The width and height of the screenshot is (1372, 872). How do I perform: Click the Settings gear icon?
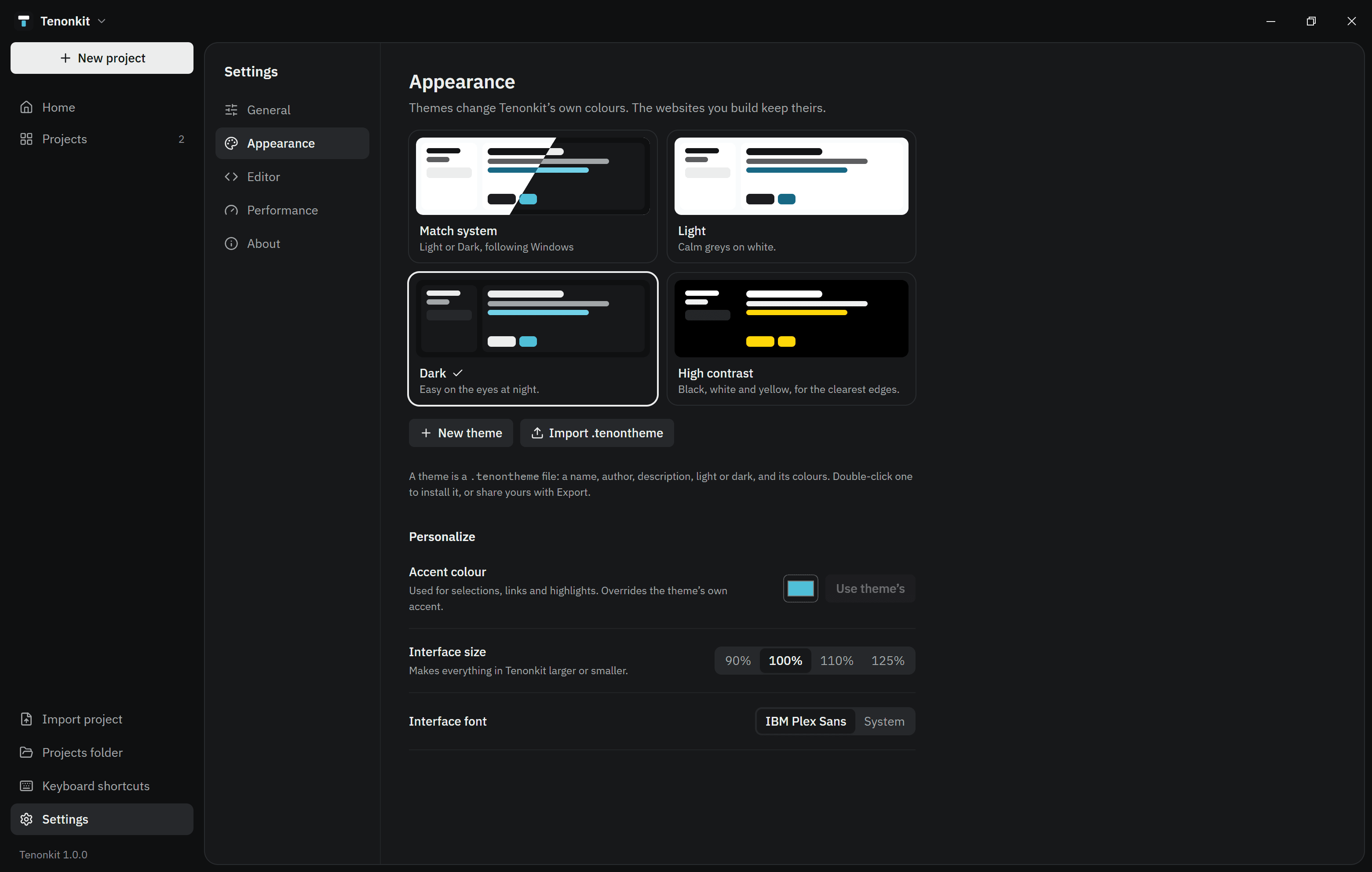pos(26,819)
